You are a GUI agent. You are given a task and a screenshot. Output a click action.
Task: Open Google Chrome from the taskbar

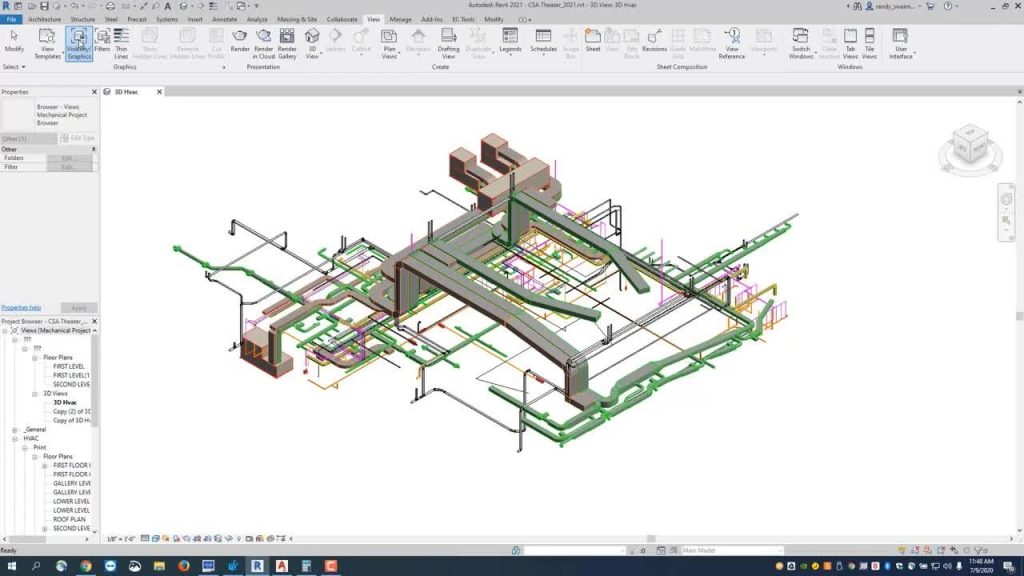[86, 566]
